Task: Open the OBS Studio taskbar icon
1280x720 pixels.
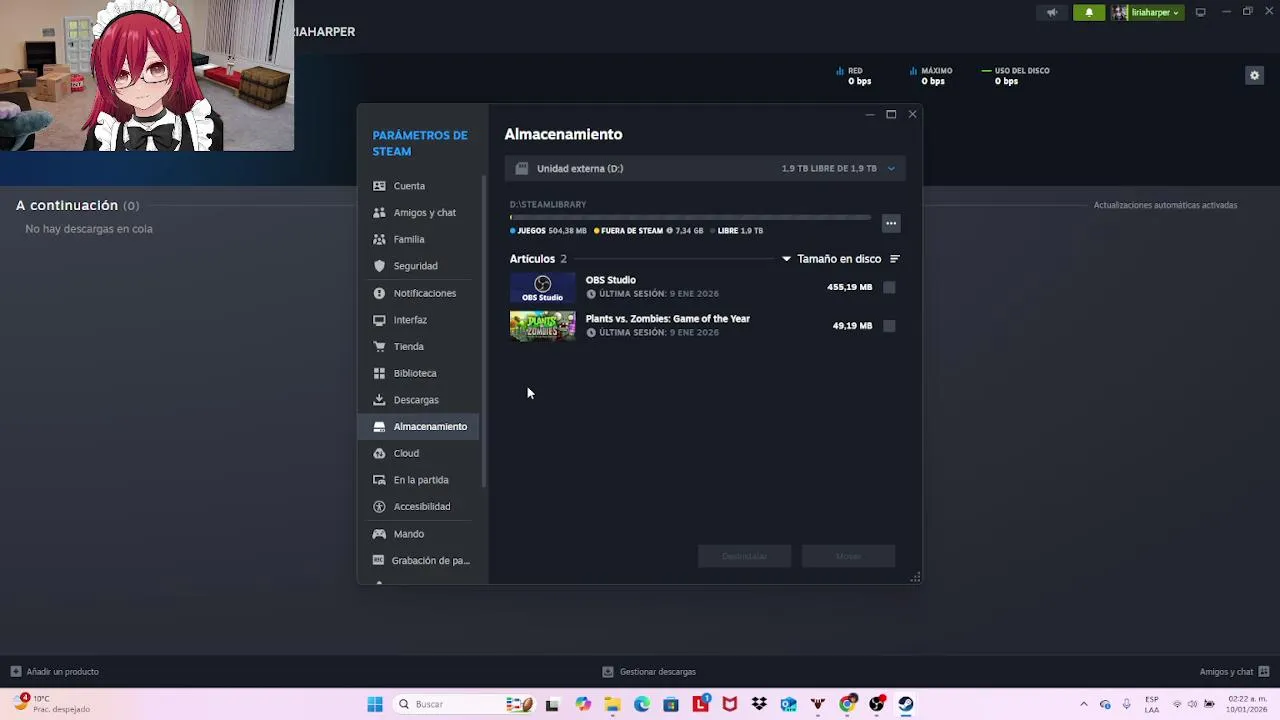Action: tap(877, 704)
